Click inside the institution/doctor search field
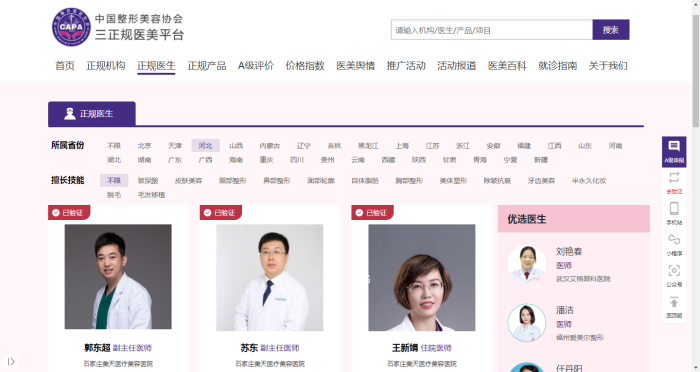This screenshot has height=372, width=700. (492, 30)
